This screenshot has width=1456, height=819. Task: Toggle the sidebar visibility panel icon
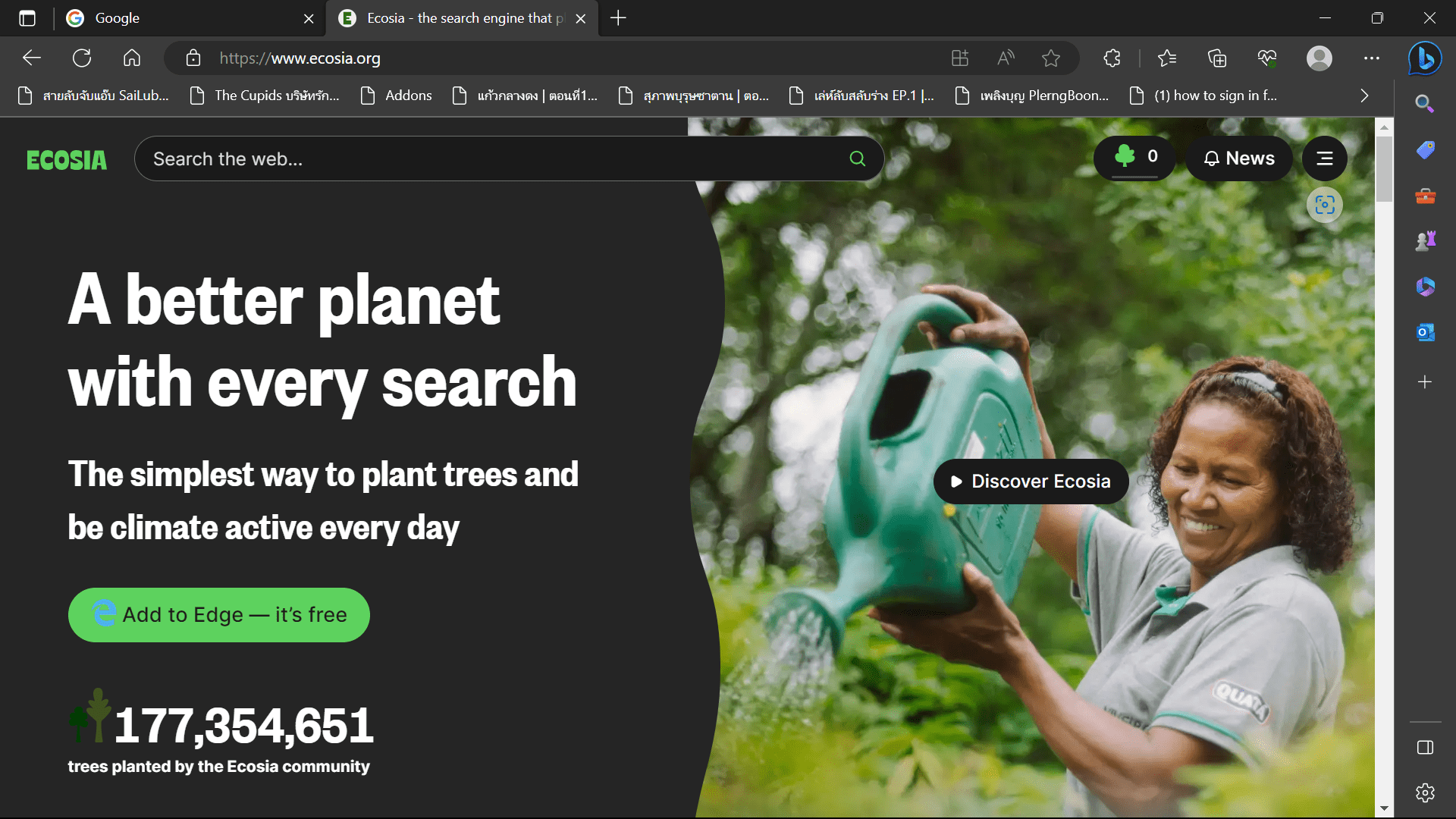1425,748
